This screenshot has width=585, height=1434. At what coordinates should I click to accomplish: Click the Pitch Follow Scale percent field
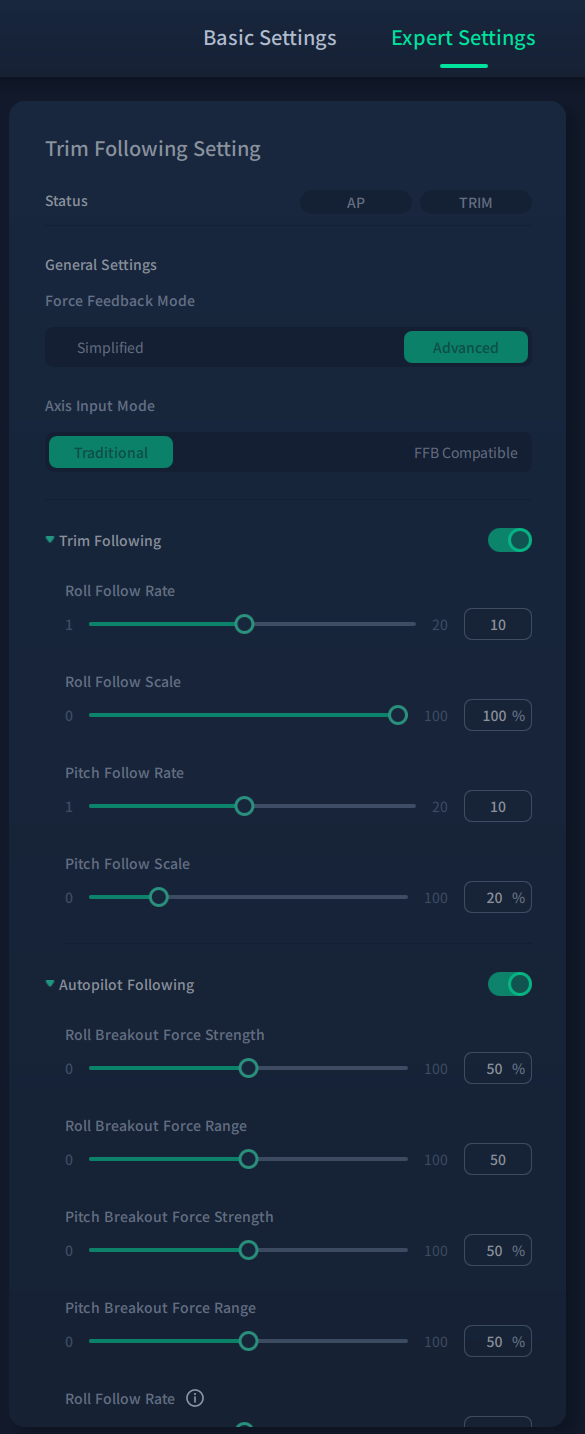[498, 898]
